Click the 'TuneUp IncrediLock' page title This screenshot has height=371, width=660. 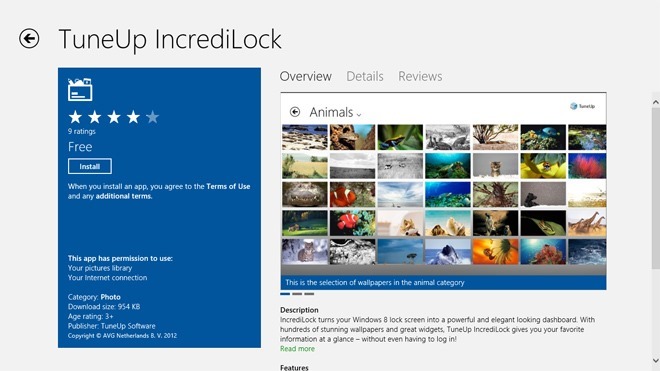(x=170, y=39)
